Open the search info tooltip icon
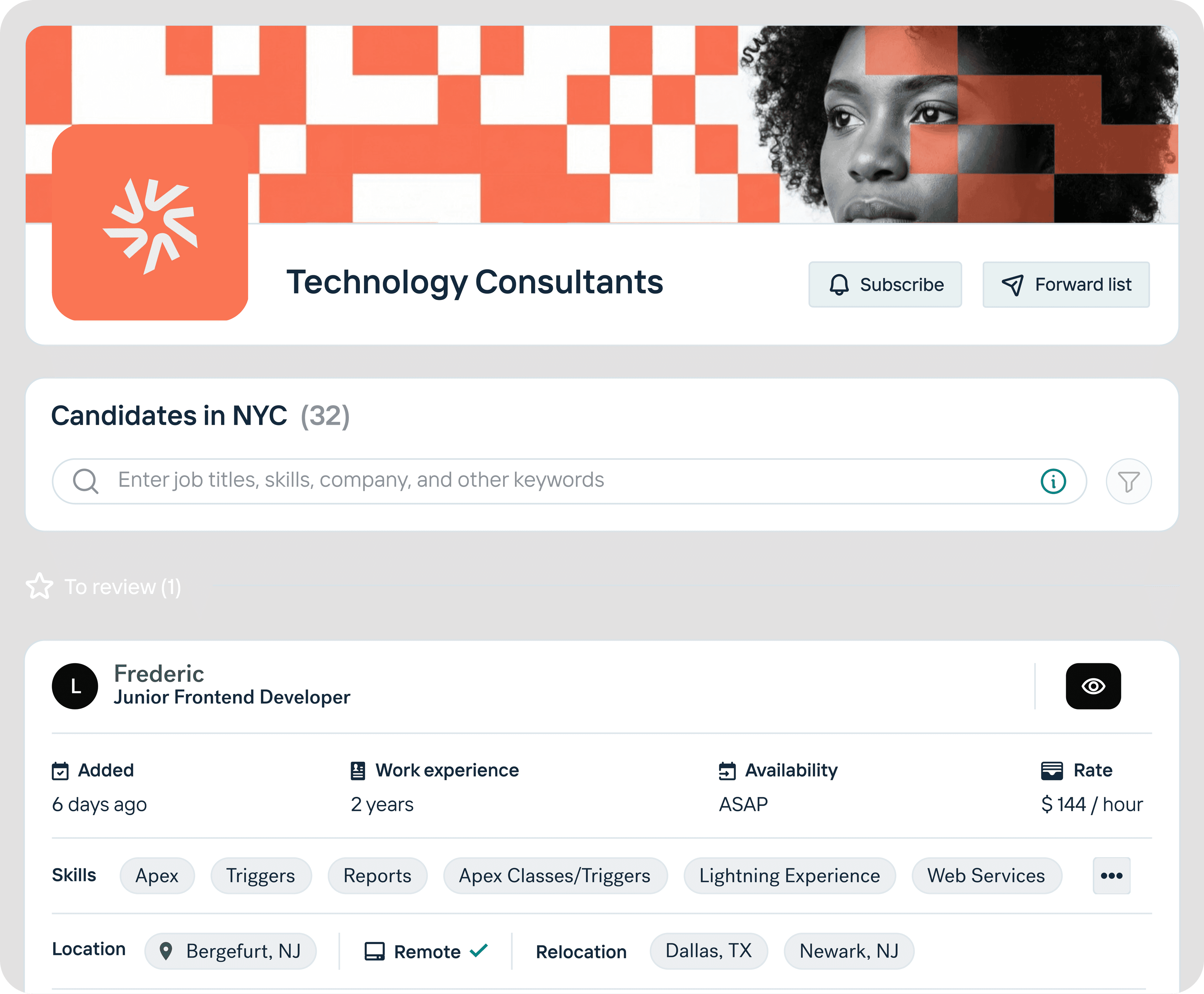1204x994 pixels. coord(1053,481)
